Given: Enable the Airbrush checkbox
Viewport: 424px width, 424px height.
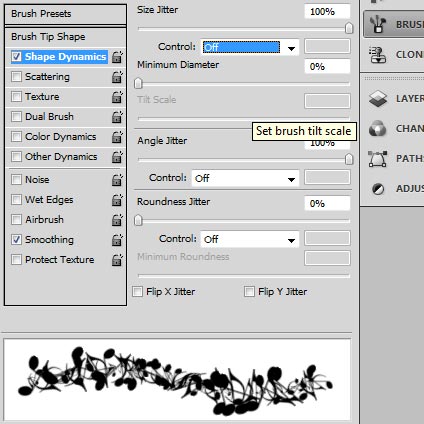Looking at the screenshot, I should (x=16, y=220).
